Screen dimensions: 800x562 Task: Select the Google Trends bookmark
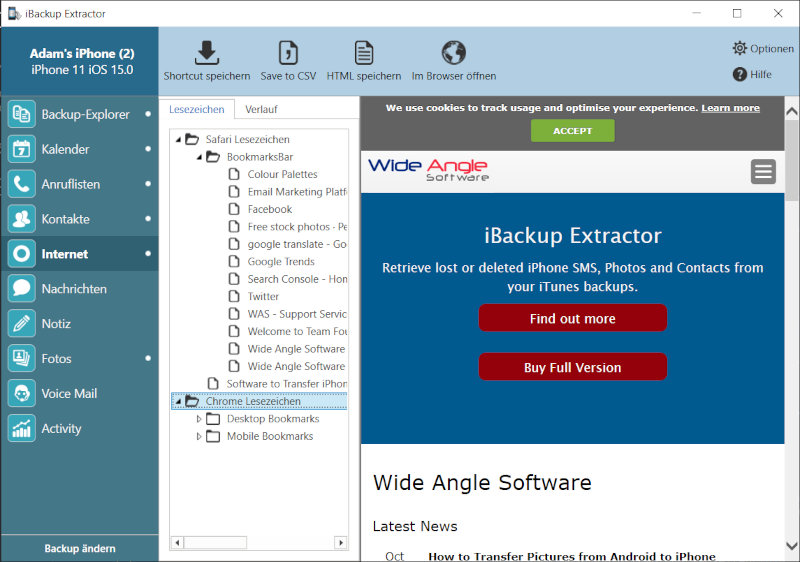[x=281, y=262]
